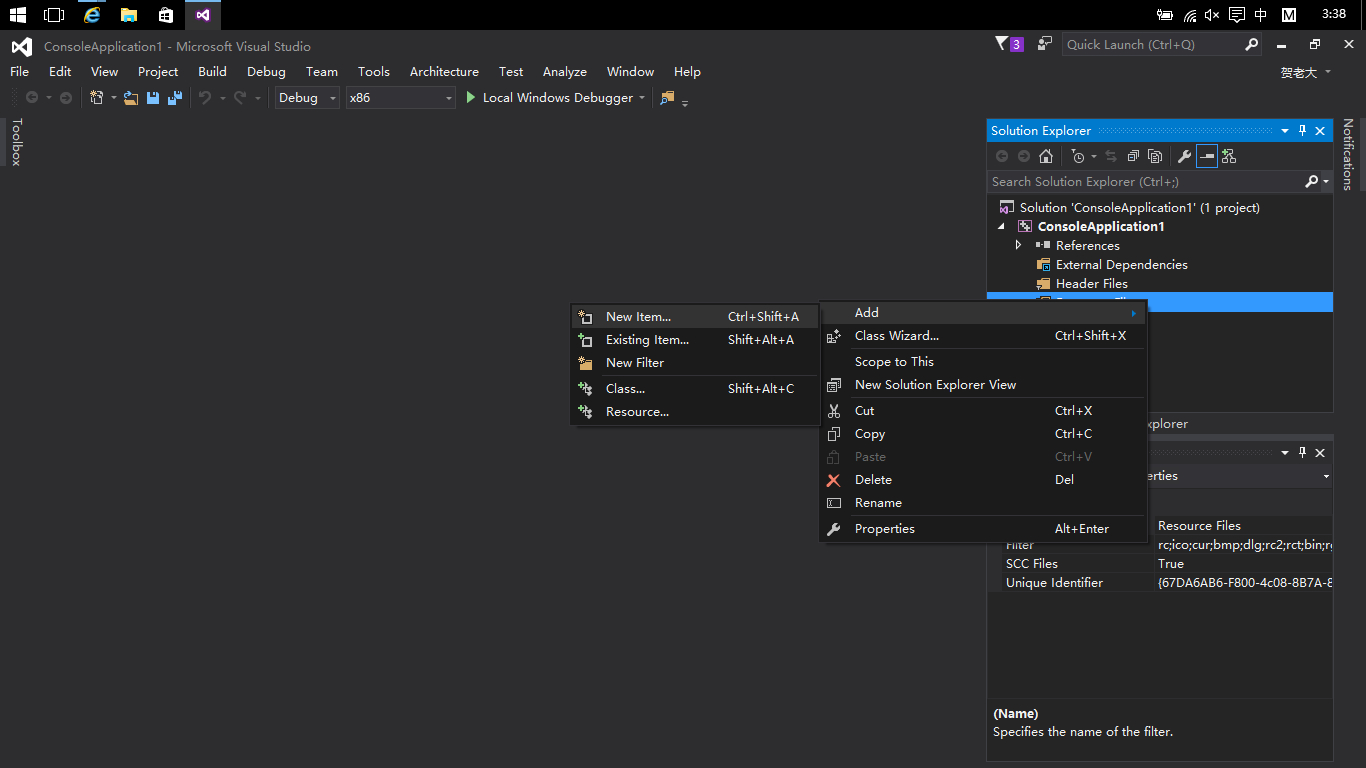Click the View Class Diagram icon
This screenshot has width=1366, height=768.
(x=1229, y=156)
